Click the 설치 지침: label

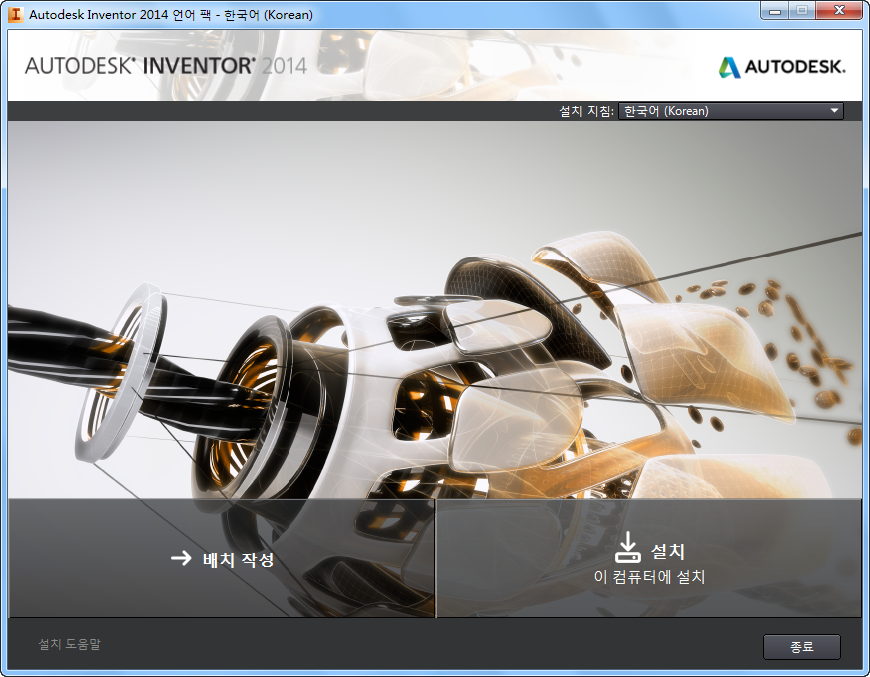coord(586,111)
